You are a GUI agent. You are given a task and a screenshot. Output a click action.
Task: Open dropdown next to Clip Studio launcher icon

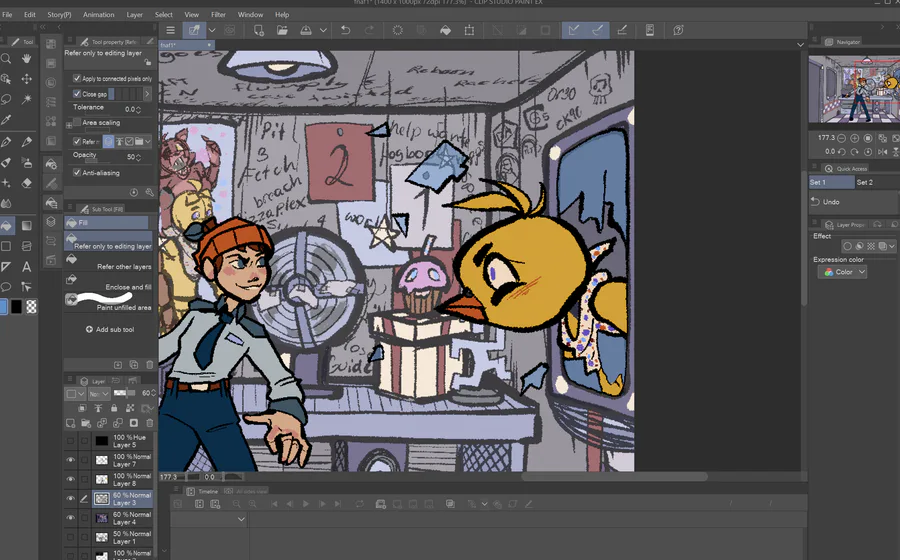(212, 30)
